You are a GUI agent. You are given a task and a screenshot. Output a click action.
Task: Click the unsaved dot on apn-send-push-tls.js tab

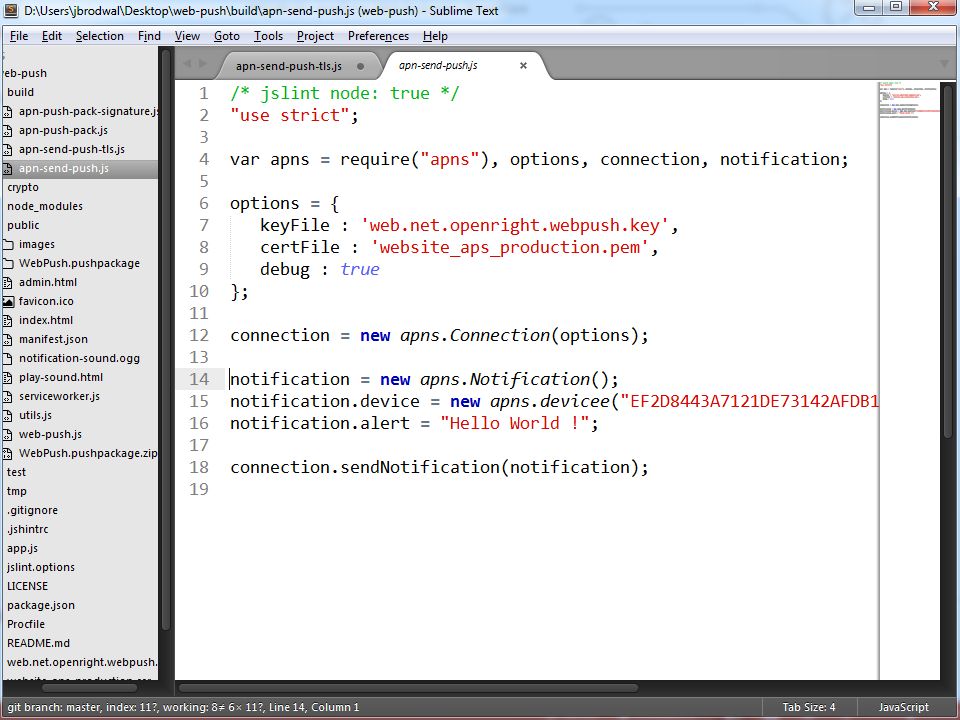pyautogui.click(x=361, y=66)
